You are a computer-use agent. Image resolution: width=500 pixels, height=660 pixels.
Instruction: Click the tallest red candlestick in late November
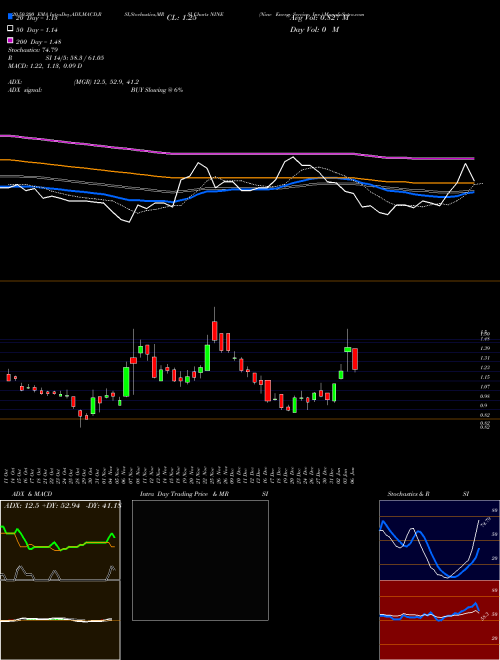(x=215, y=331)
